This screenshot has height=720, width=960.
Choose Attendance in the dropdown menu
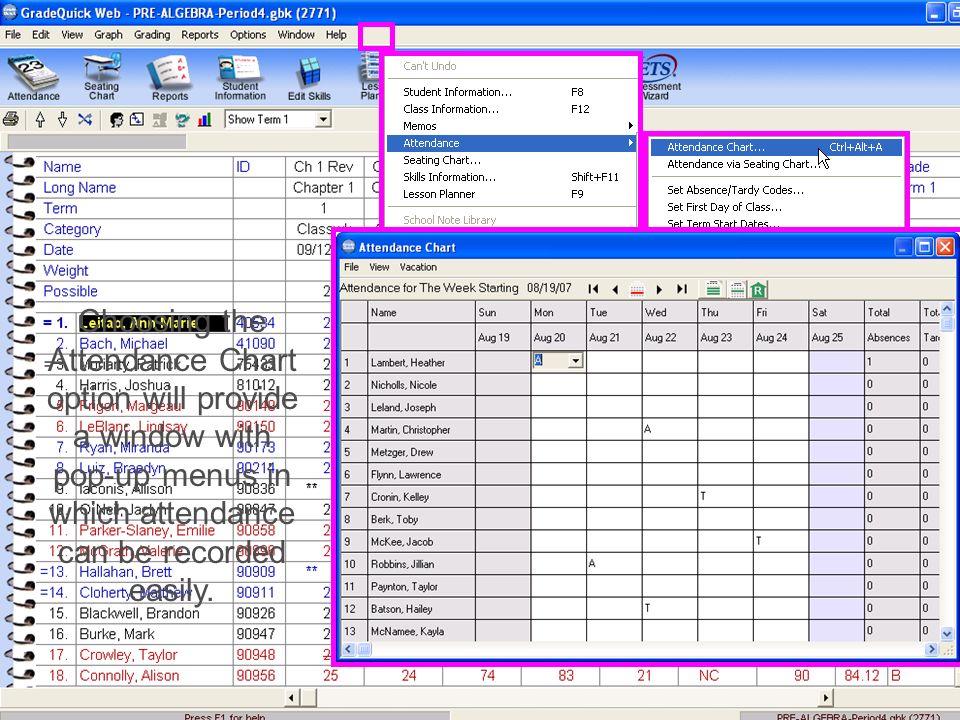point(512,143)
